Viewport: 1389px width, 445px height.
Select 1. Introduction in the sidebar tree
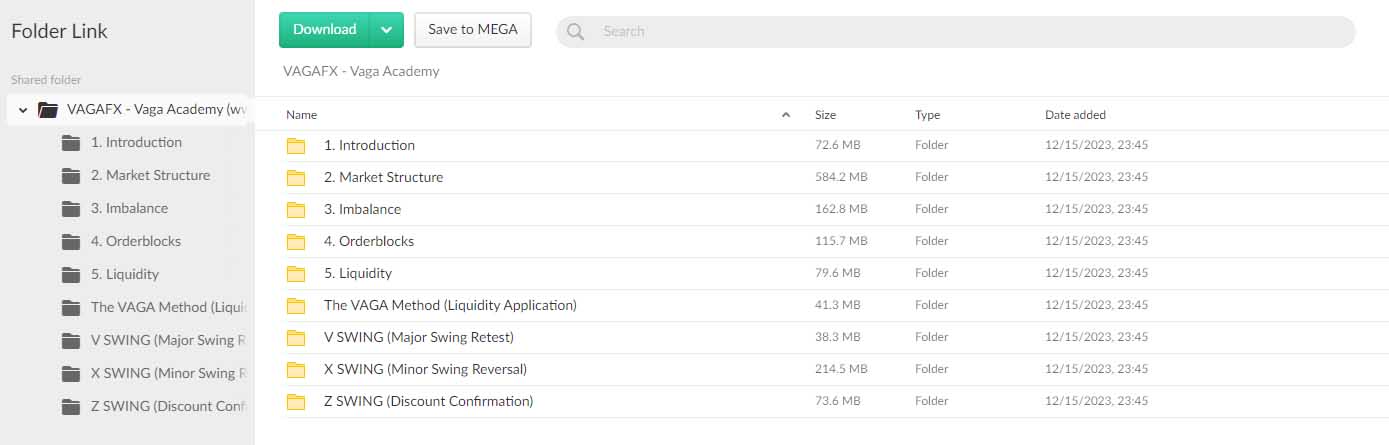click(x=136, y=142)
